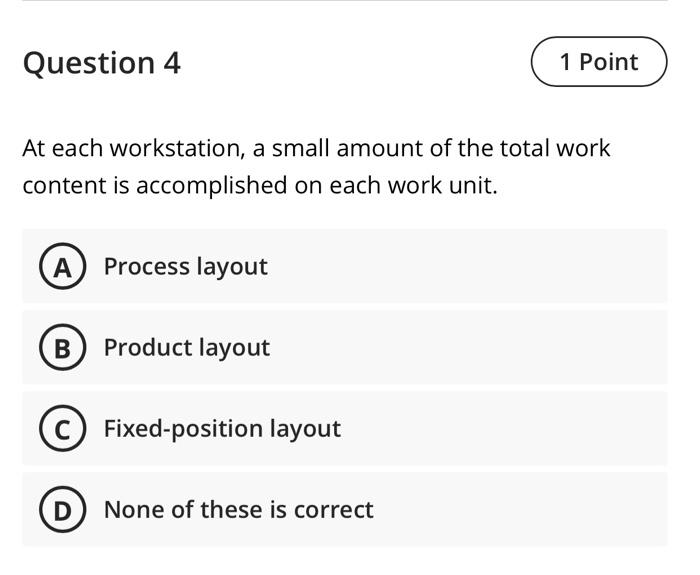Click the question line starting 'At each workstation'
700x575 pixels.
(316, 149)
